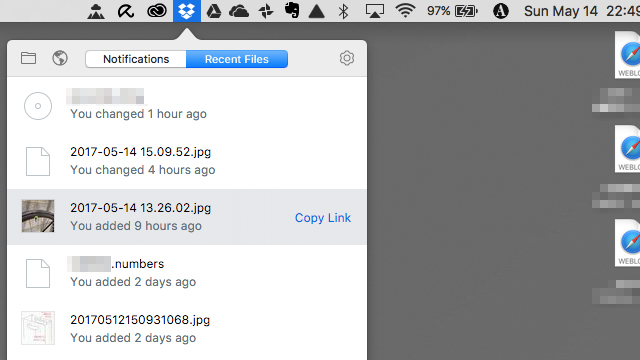Open Google Drive menu bar icon
The image size is (640, 360).
pyautogui.click(x=213, y=11)
